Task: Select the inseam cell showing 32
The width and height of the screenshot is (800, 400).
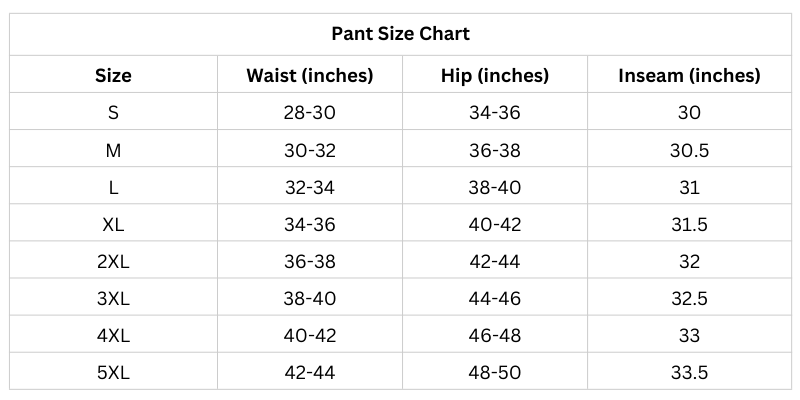Action: pyautogui.click(x=689, y=262)
